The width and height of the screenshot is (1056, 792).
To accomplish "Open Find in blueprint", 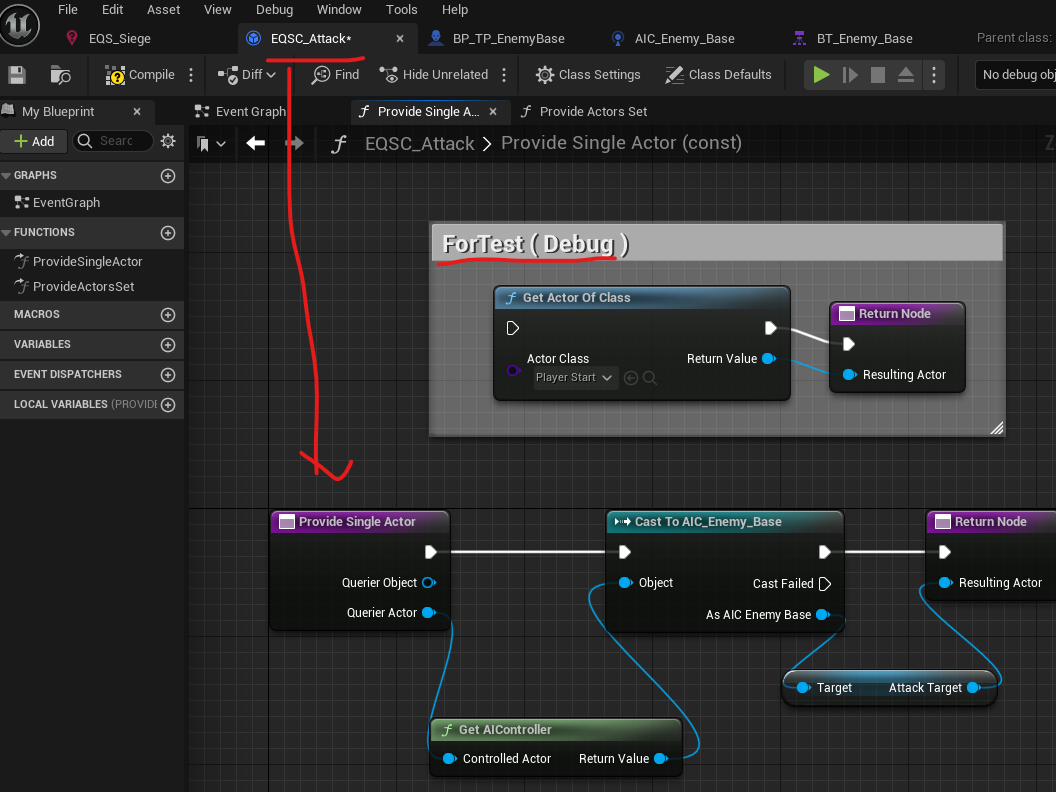I will [335, 75].
